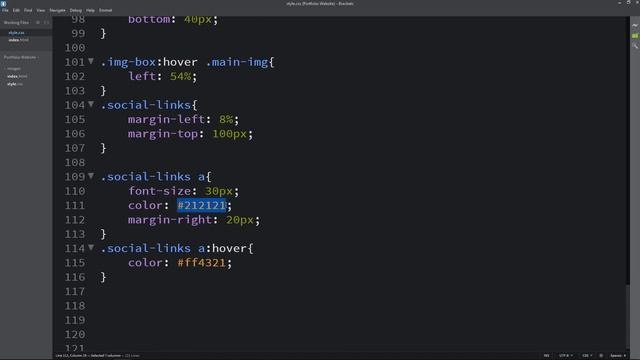Click the .main-img selector text

[x=237, y=62]
